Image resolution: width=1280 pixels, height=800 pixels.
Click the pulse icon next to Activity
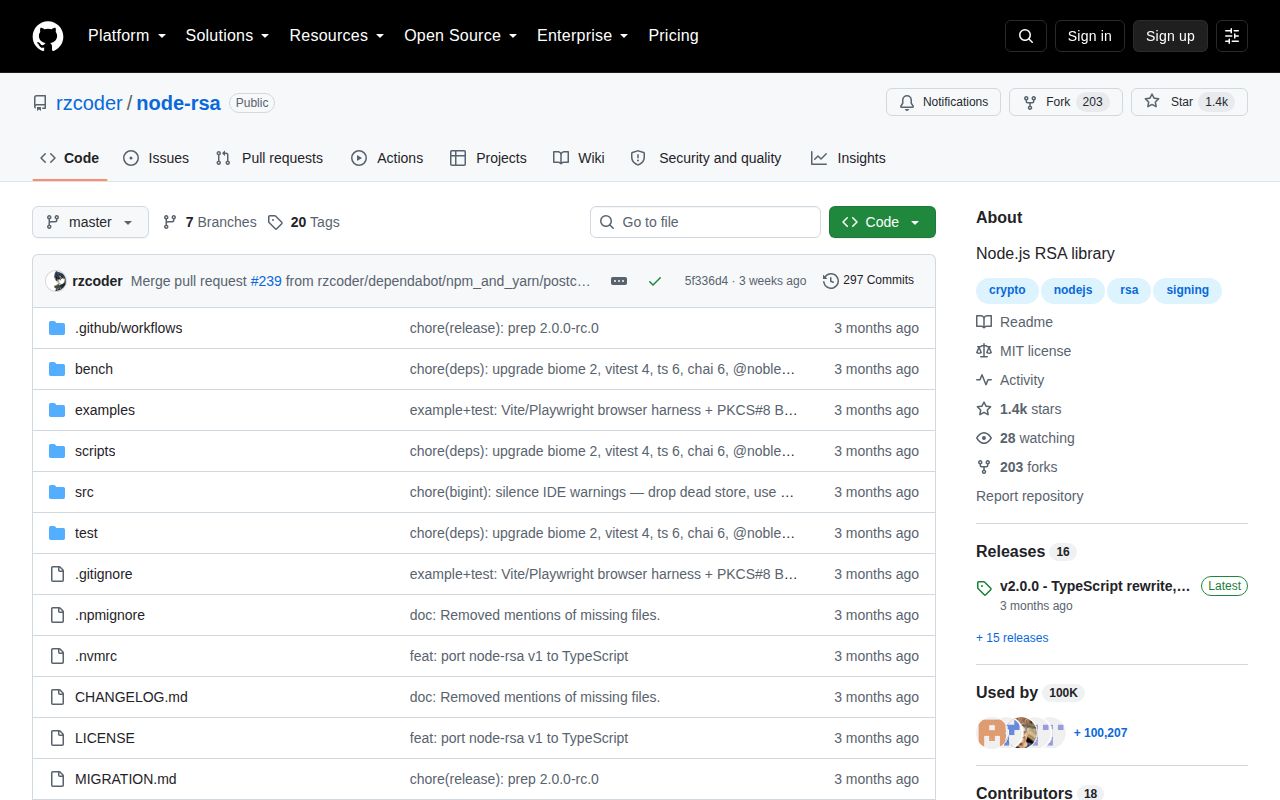(984, 380)
